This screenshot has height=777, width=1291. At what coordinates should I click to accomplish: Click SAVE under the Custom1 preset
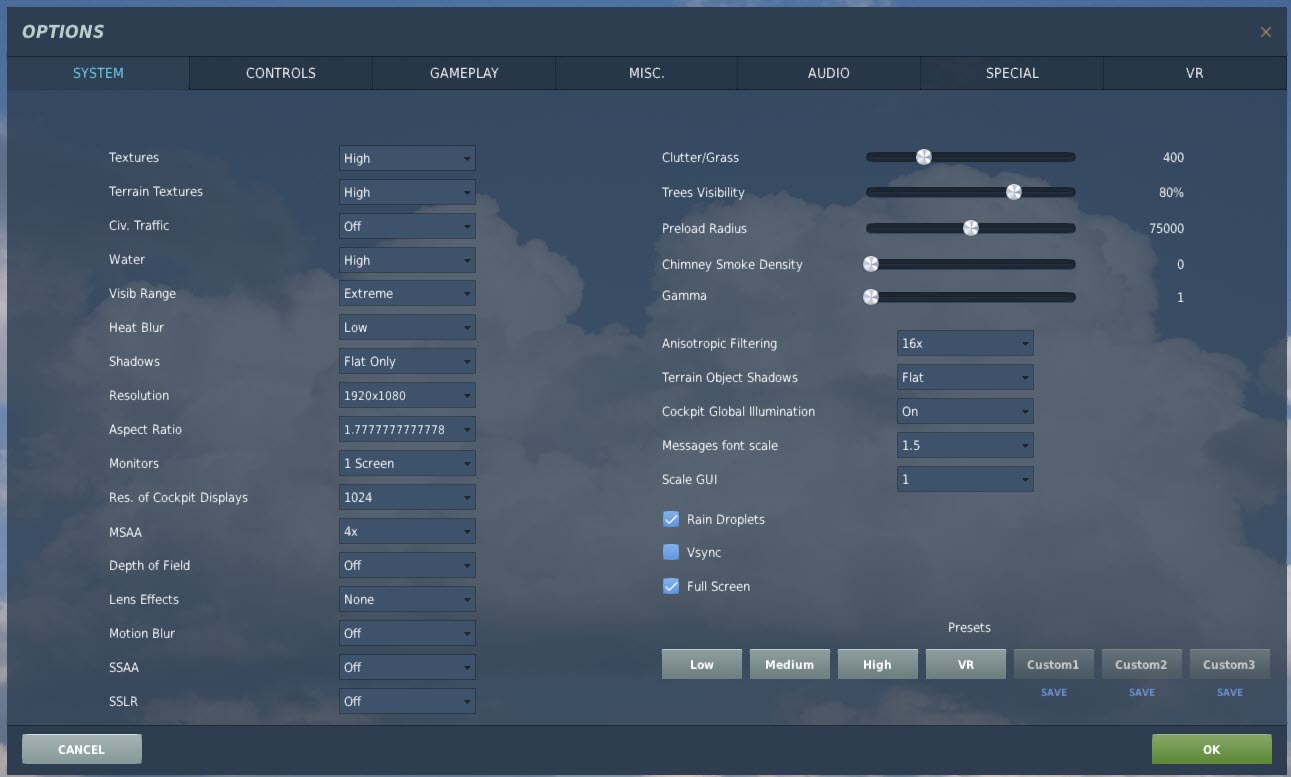tap(1054, 692)
